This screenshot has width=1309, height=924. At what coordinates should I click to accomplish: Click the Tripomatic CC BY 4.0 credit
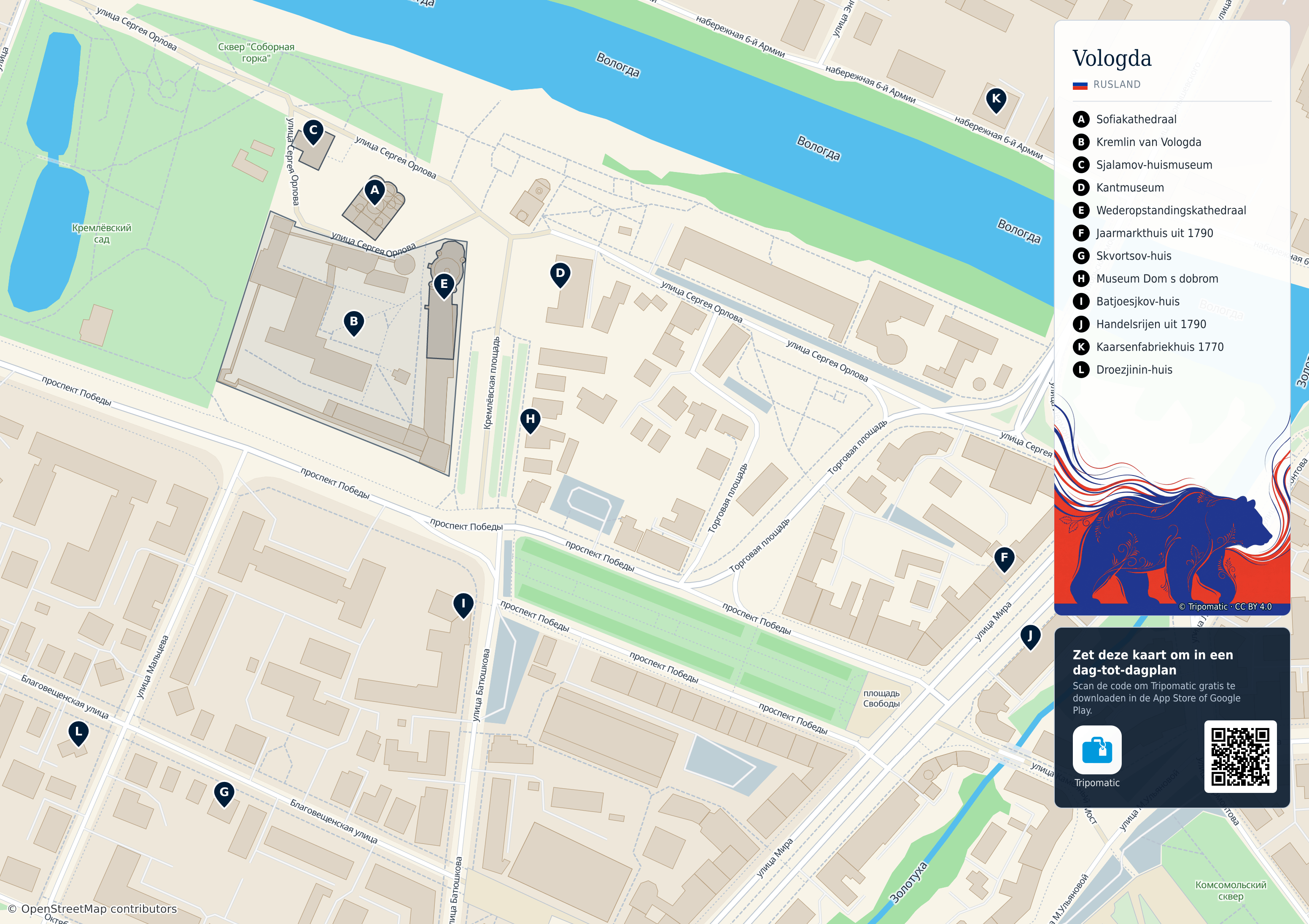(1225, 607)
